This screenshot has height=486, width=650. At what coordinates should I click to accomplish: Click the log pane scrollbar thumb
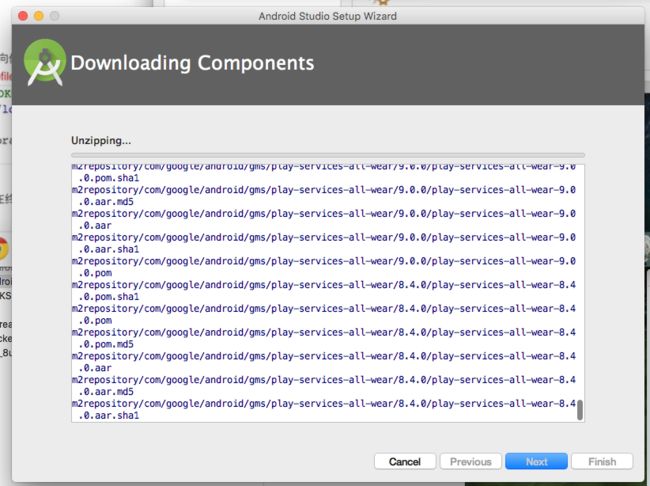click(x=580, y=410)
